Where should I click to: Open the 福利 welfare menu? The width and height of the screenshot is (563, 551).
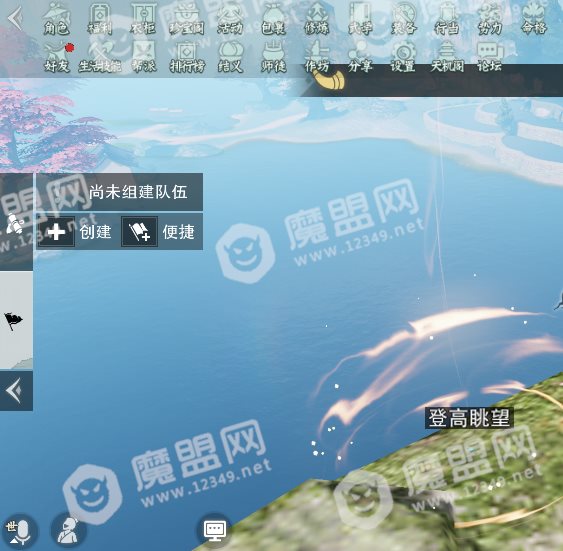100,19
